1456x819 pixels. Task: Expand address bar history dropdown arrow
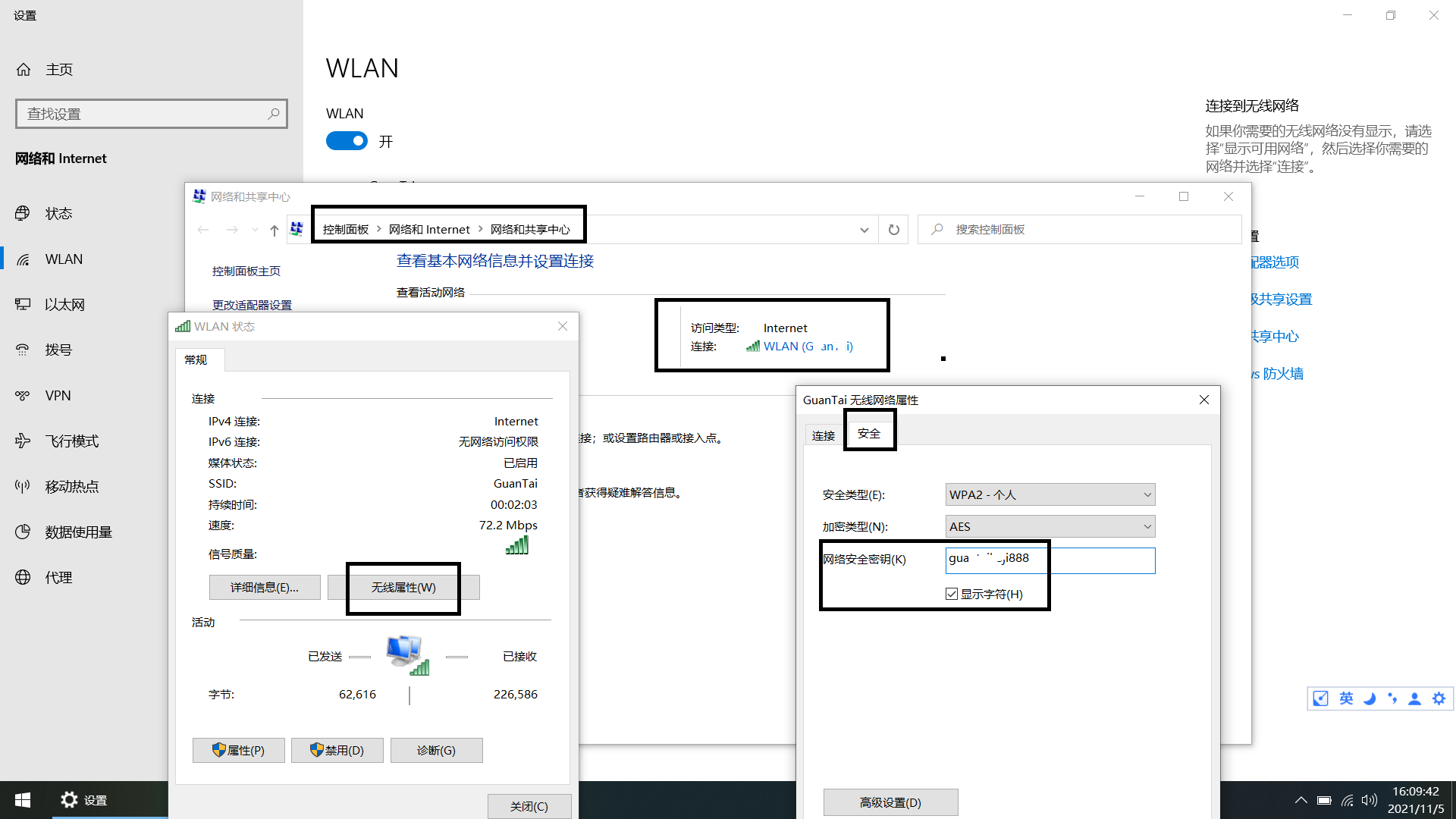point(864,230)
